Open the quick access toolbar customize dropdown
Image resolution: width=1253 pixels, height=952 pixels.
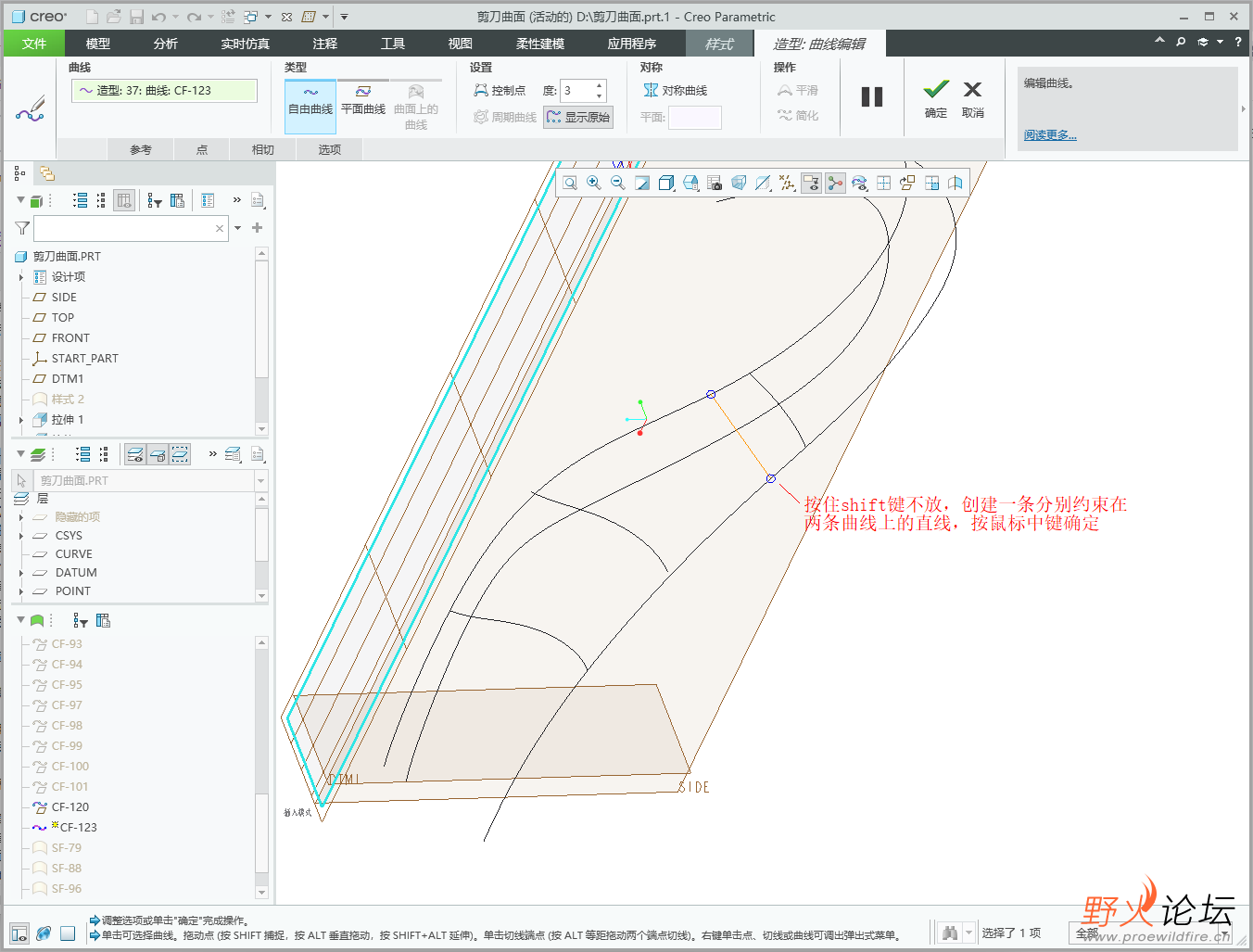point(344,17)
